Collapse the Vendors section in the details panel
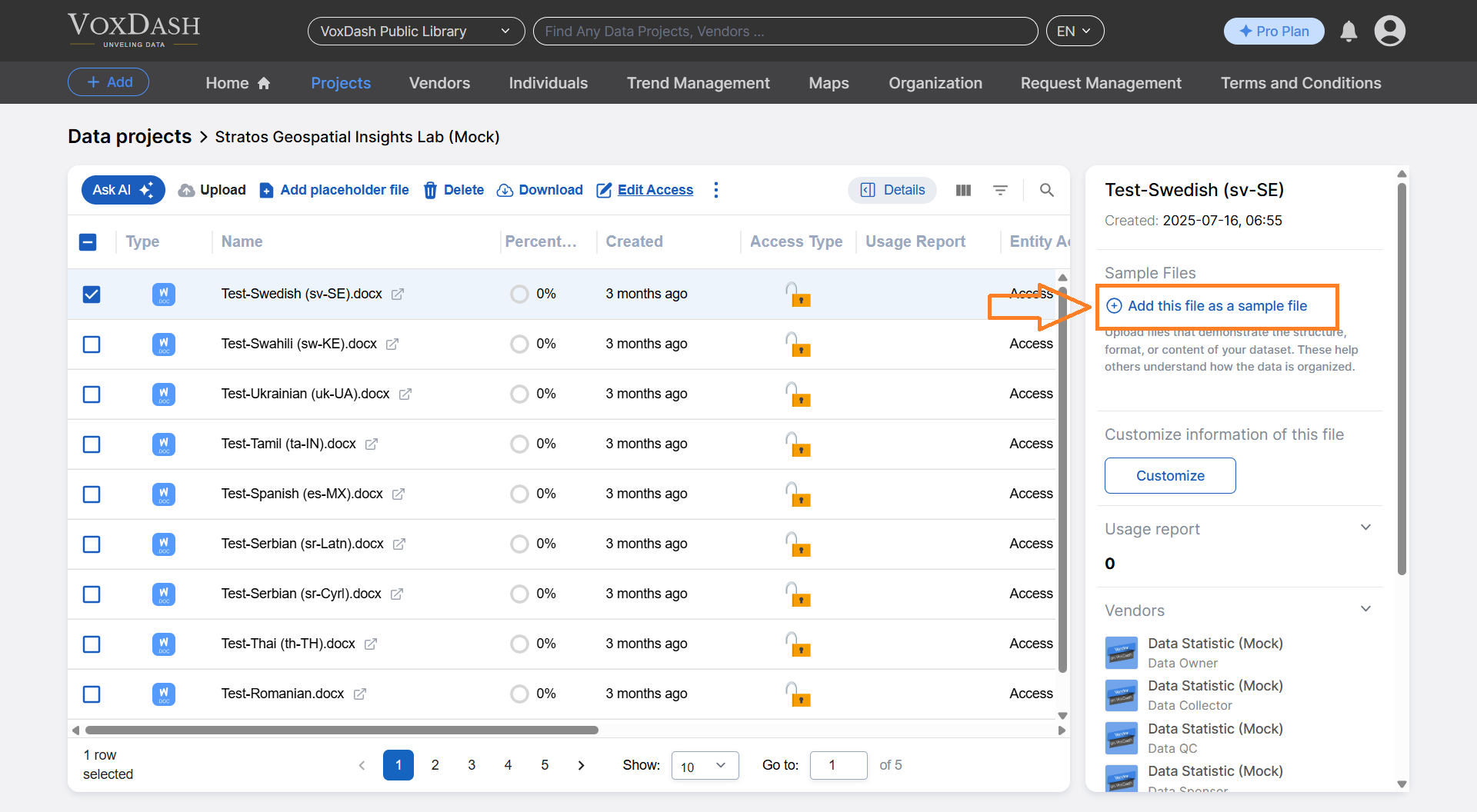This screenshot has height=812, width=1477. (x=1366, y=608)
